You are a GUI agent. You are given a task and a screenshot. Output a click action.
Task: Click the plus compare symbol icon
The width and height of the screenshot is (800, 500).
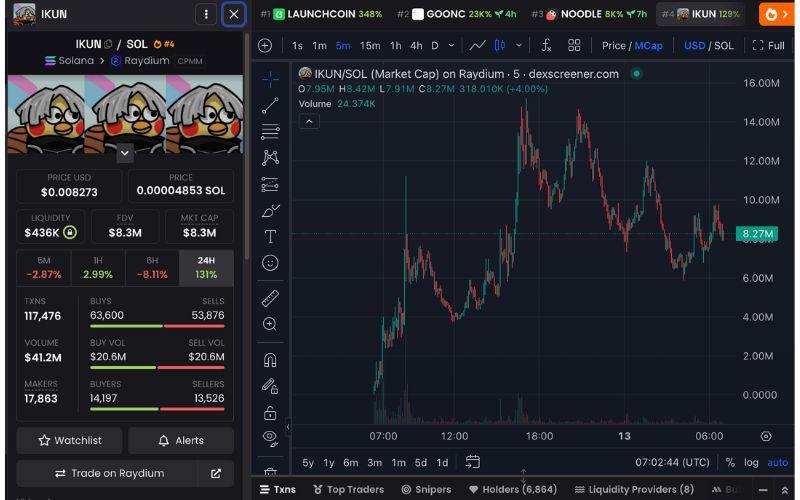(x=265, y=45)
